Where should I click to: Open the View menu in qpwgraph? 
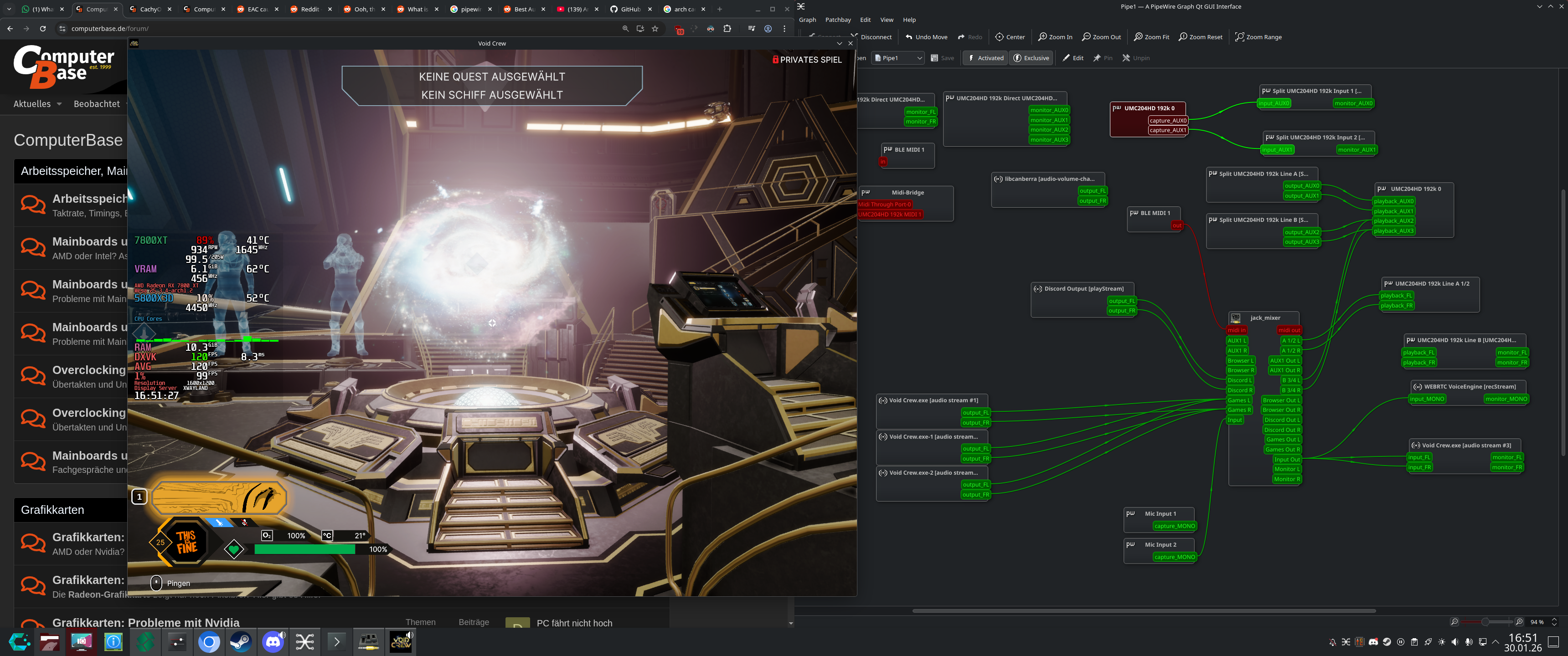click(886, 20)
